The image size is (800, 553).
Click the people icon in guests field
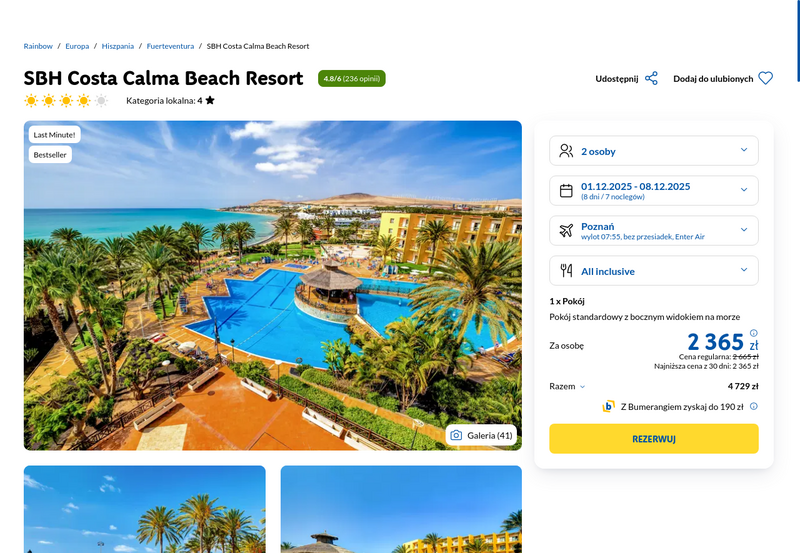pos(566,151)
